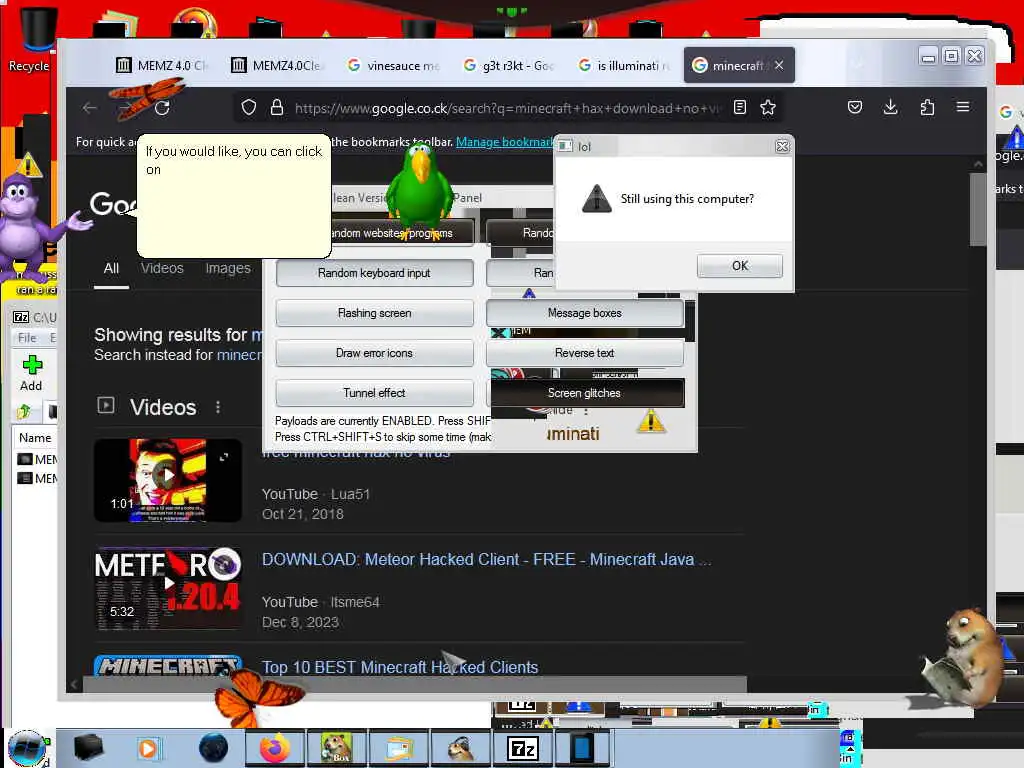1024x768 pixels.
Task: Reload the current Firefox page
Action: pyautogui.click(x=162, y=108)
